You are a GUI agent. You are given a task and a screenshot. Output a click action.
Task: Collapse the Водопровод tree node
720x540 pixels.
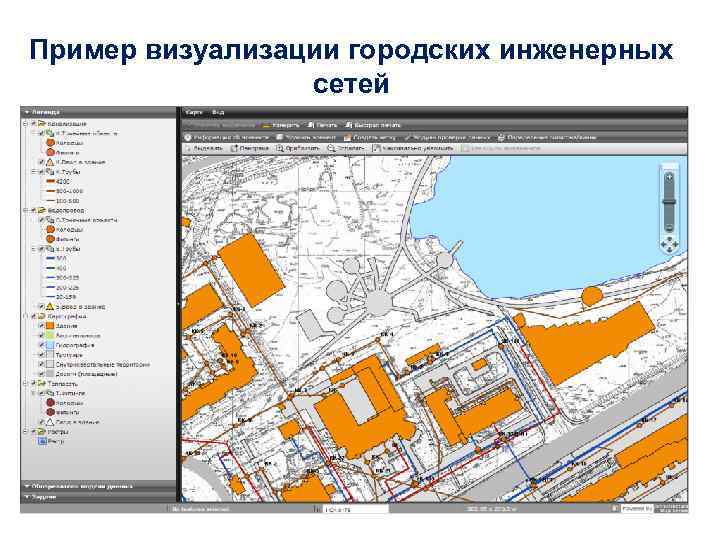(x=26, y=210)
